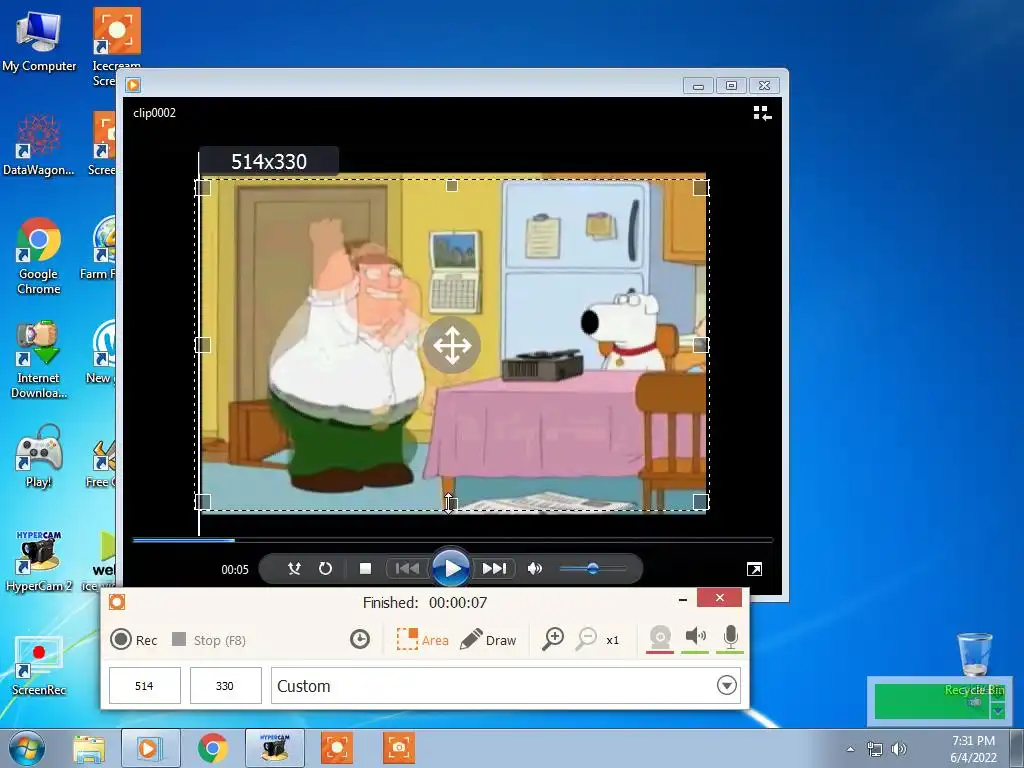Viewport: 1024px width, 768px height.
Task: Click the 514x330 size label
Action: (x=268, y=161)
